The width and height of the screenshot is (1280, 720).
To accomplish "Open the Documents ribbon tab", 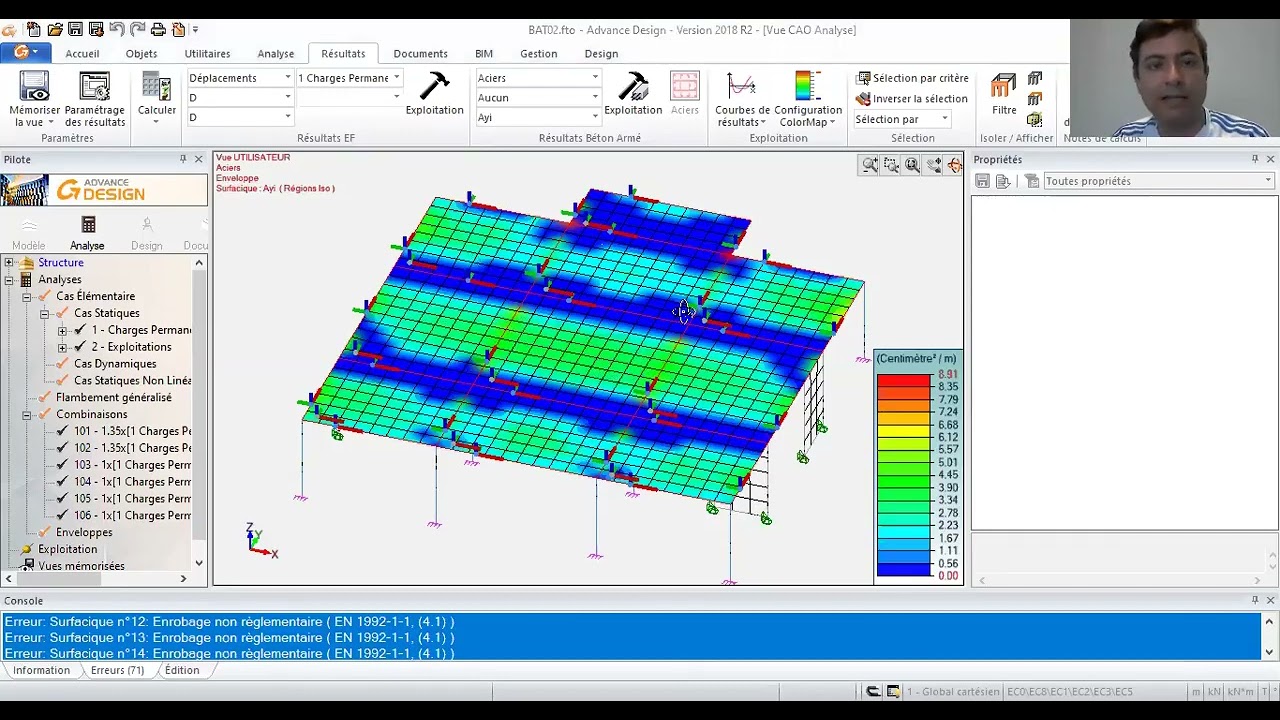I will pos(420,54).
